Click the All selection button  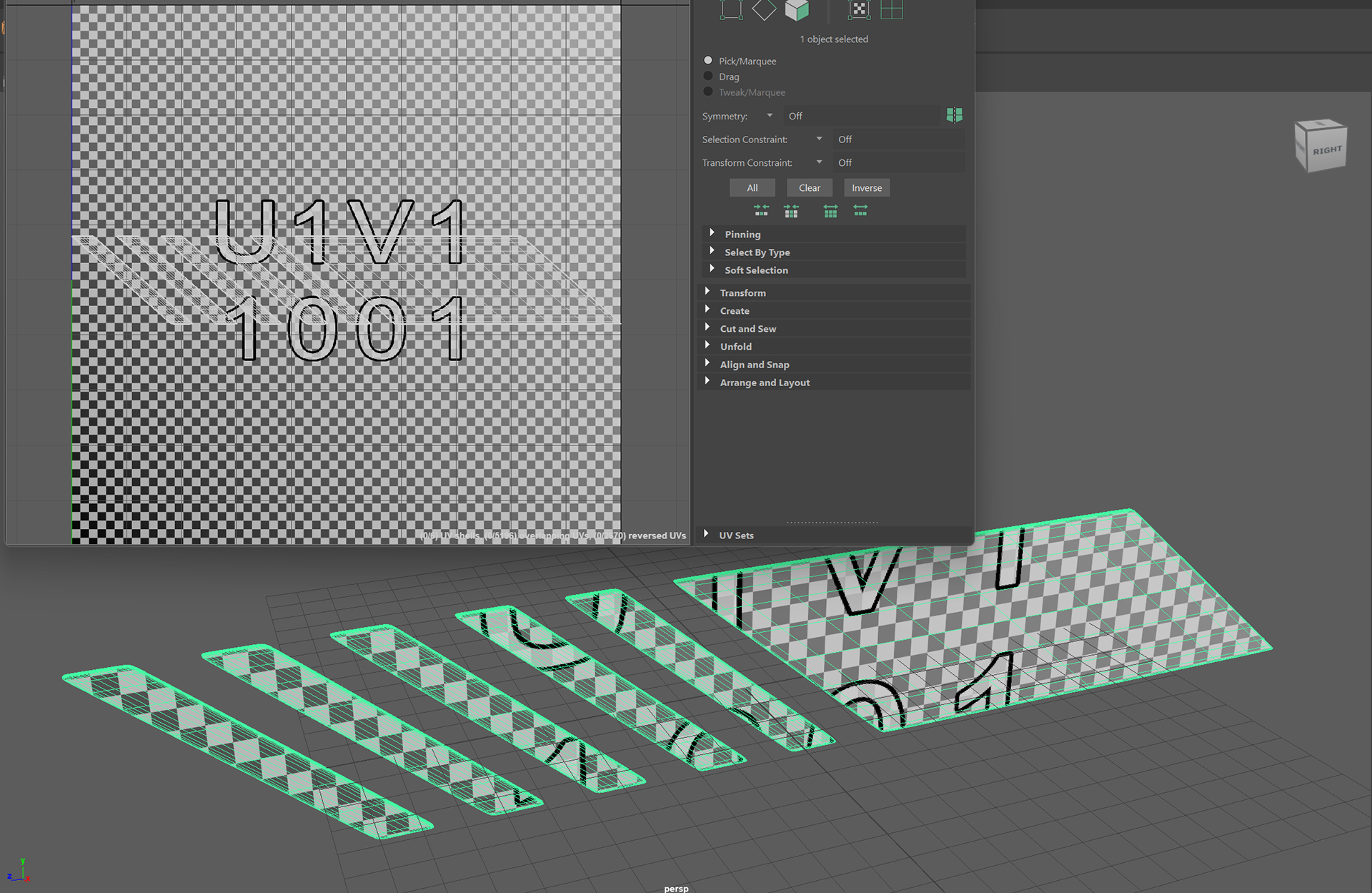[x=752, y=188]
